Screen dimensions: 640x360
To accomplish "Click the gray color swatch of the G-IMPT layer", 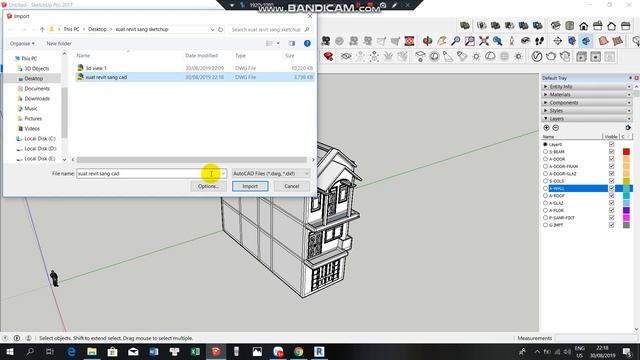I will tap(626, 225).
